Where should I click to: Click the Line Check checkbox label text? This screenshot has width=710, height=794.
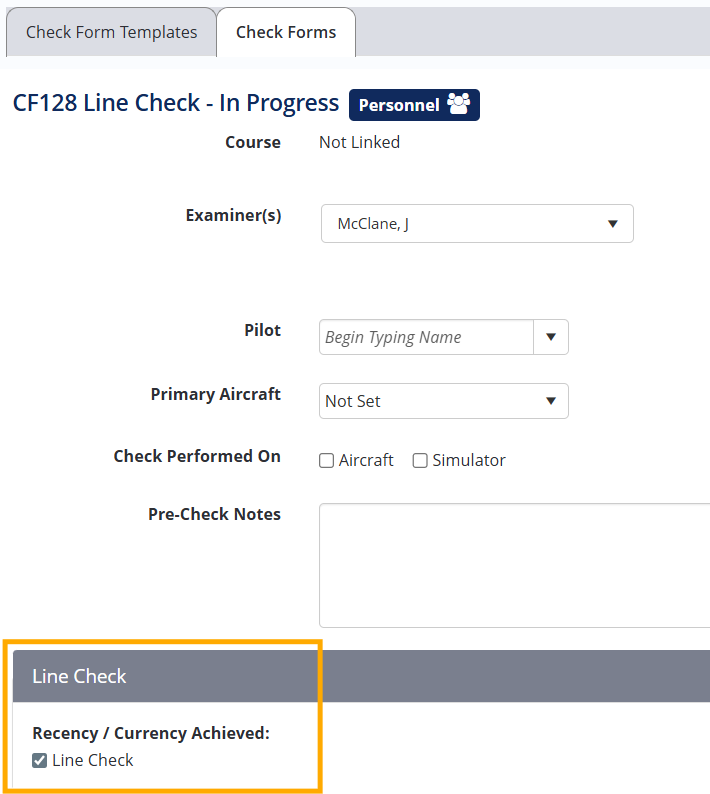(x=93, y=761)
